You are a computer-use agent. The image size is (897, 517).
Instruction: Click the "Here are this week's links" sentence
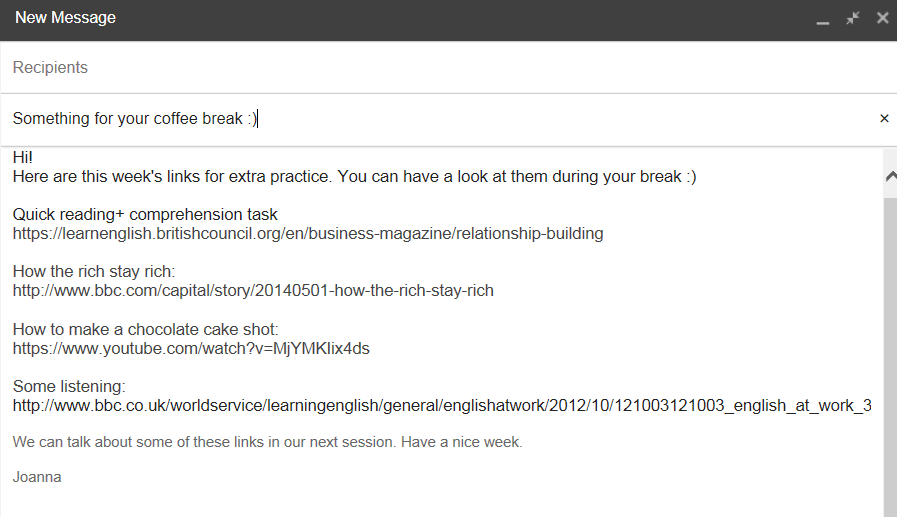coord(354,177)
